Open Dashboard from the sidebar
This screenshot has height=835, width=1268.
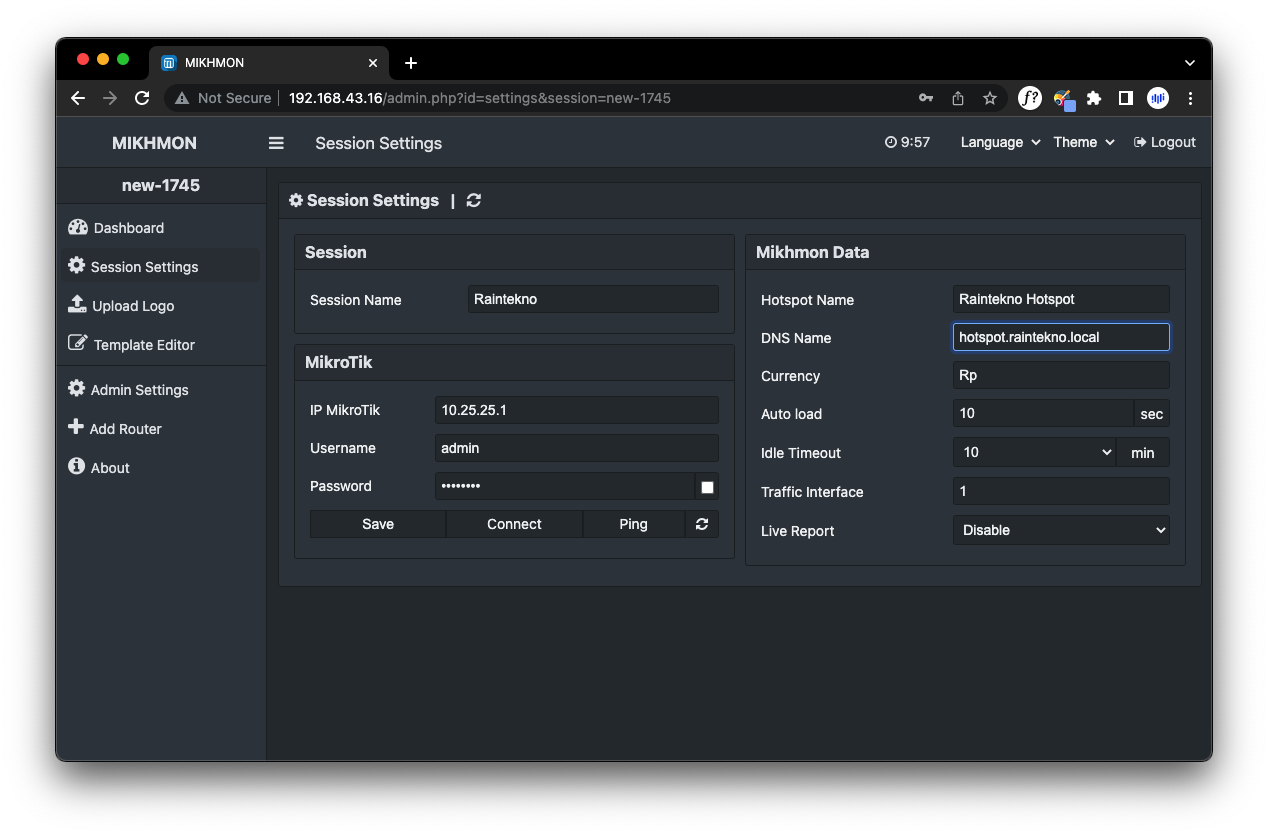point(128,228)
